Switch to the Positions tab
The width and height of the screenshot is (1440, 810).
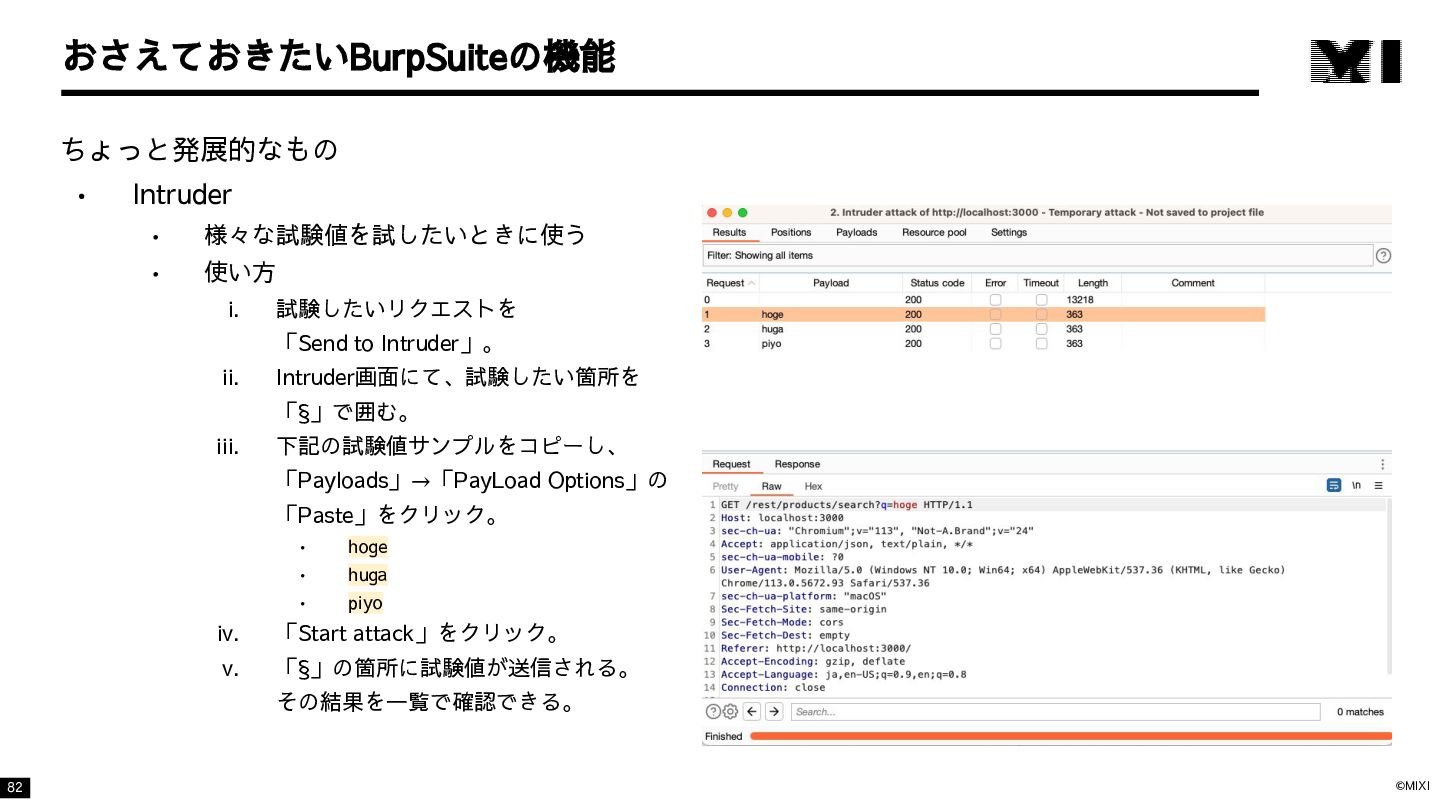pos(791,232)
